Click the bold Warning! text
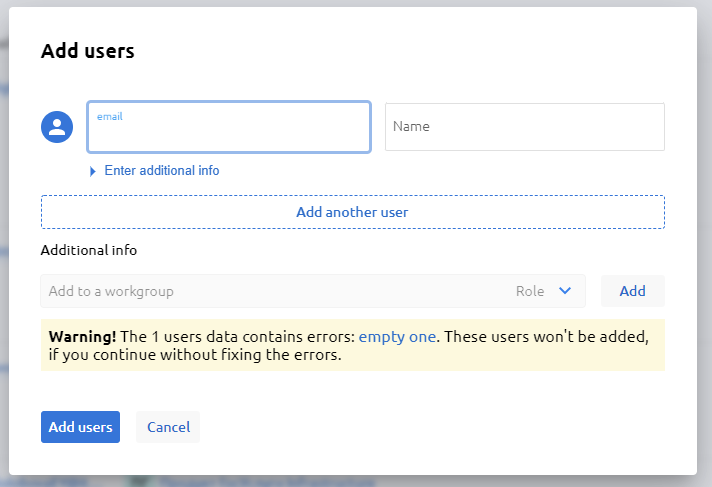712x487 pixels. (82, 337)
